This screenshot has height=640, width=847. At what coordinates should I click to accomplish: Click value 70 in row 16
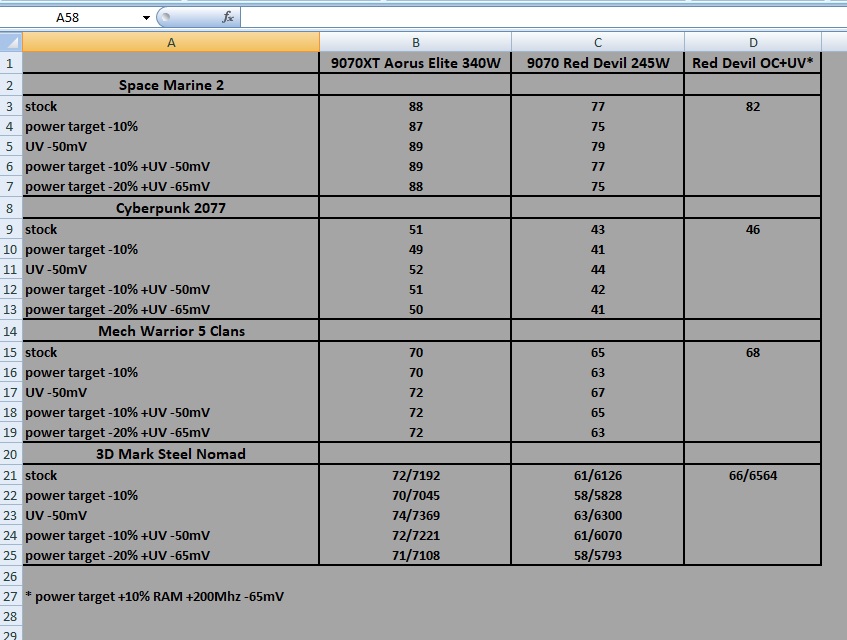click(x=415, y=373)
